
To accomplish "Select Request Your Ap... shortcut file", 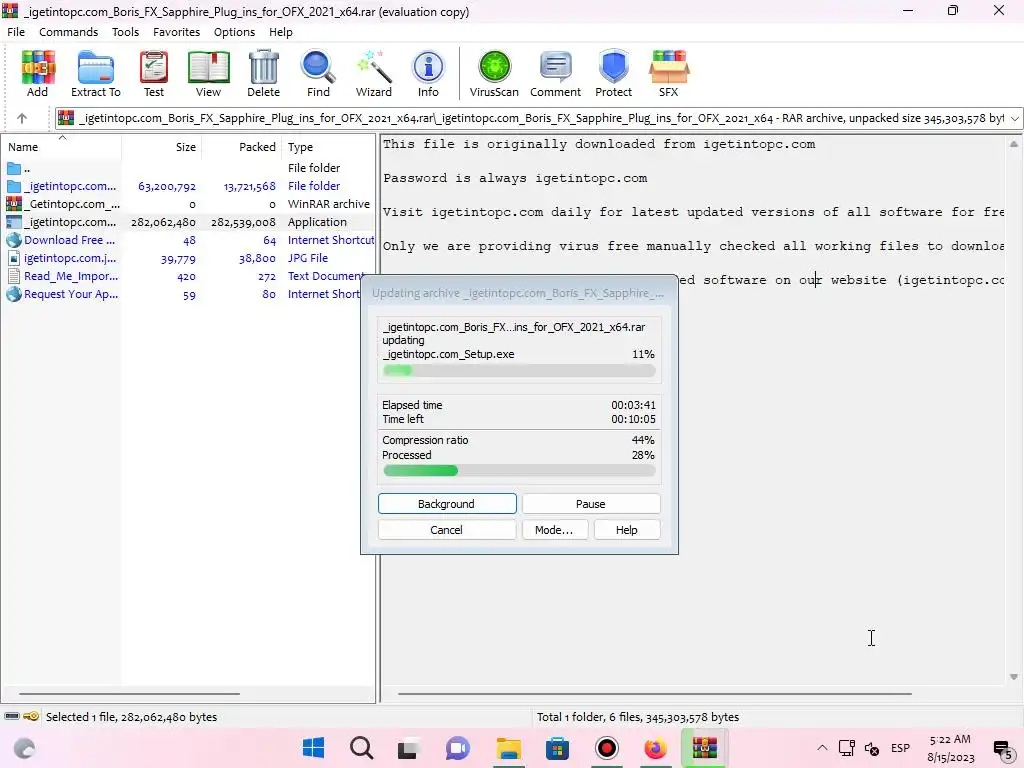I will pos(188,294).
